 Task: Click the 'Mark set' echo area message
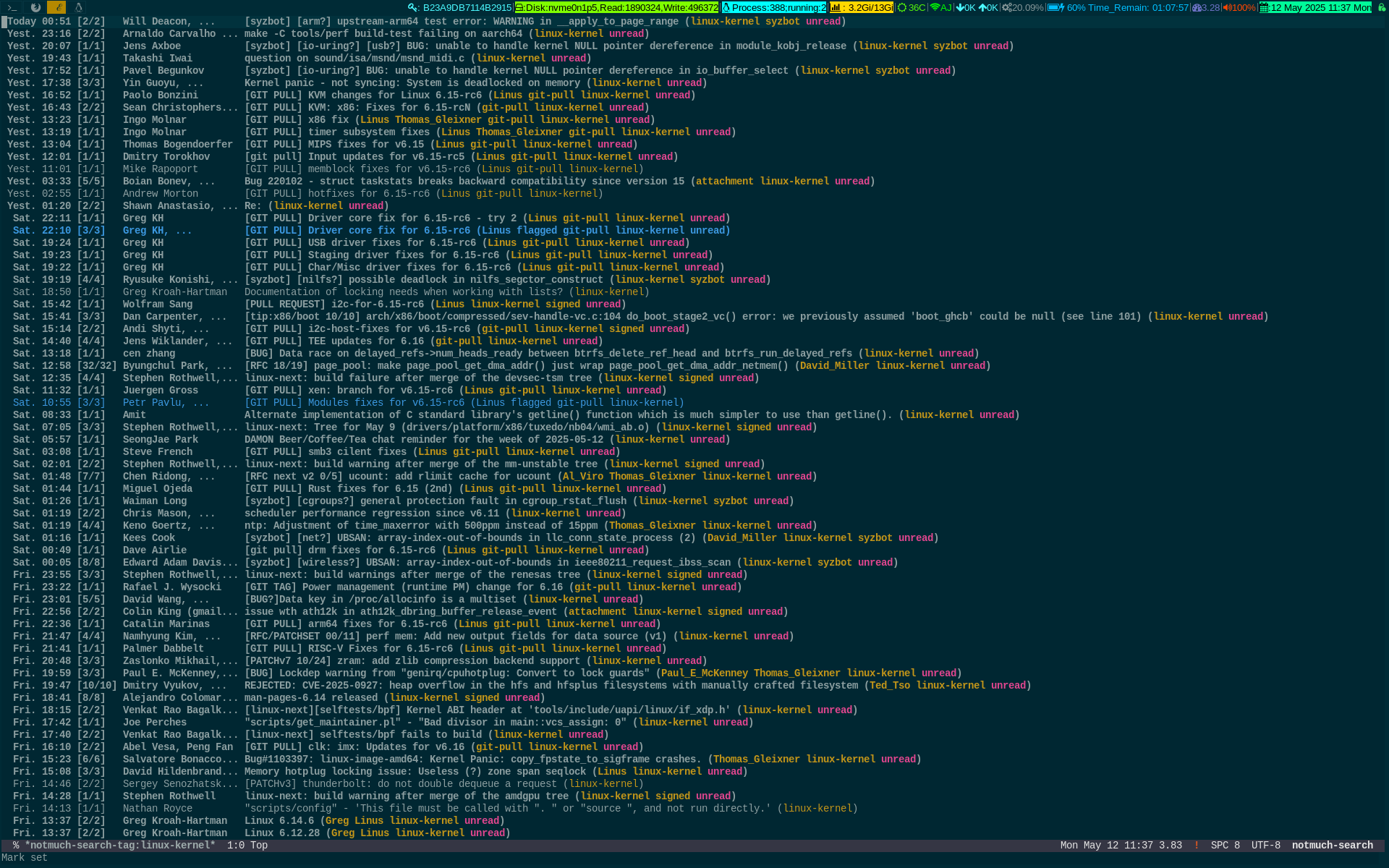(x=24, y=857)
